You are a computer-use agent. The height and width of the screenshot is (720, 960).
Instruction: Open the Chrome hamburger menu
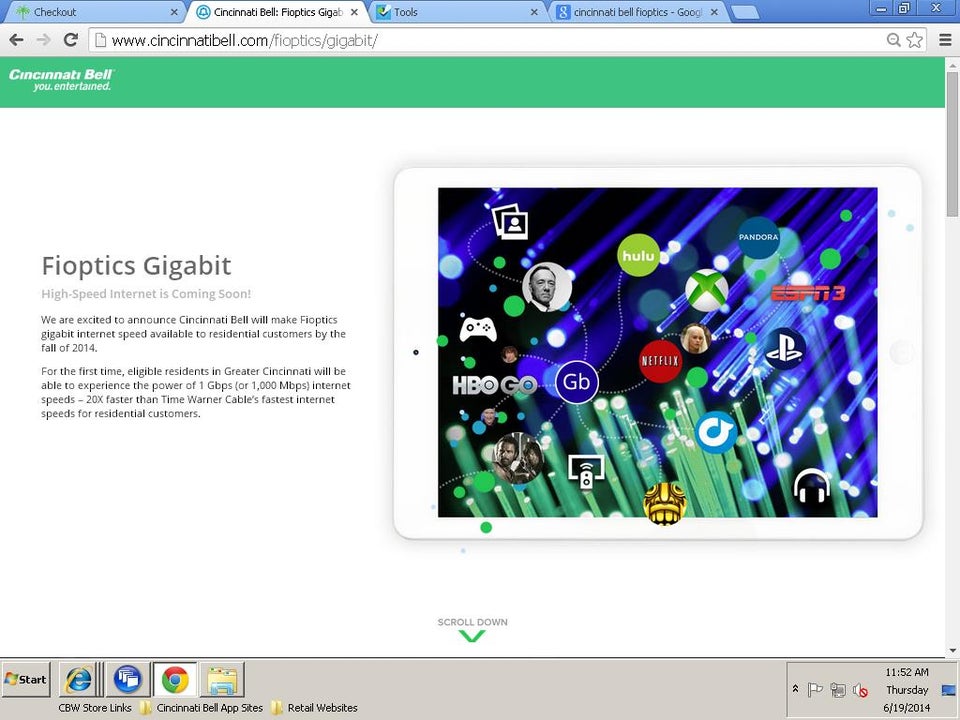click(x=945, y=40)
